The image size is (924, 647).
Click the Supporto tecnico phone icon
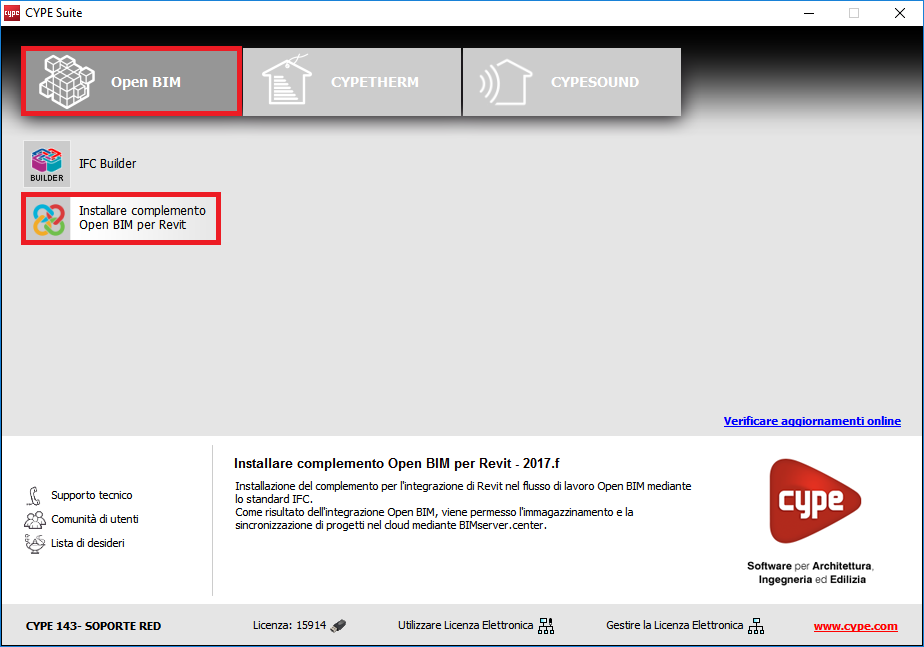(34, 496)
